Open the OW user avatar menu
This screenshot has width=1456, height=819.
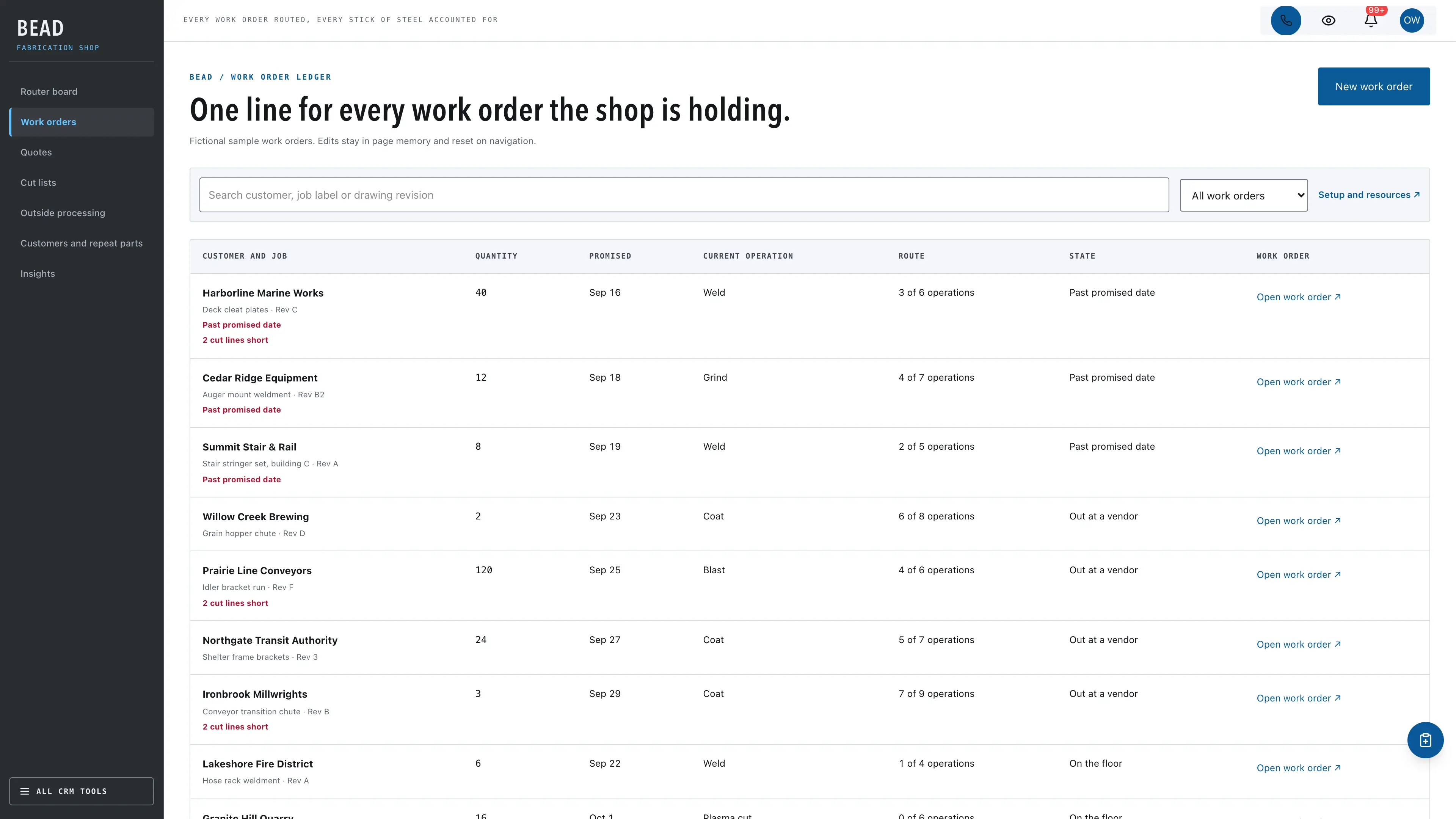pyautogui.click(x=1411, y=20)
